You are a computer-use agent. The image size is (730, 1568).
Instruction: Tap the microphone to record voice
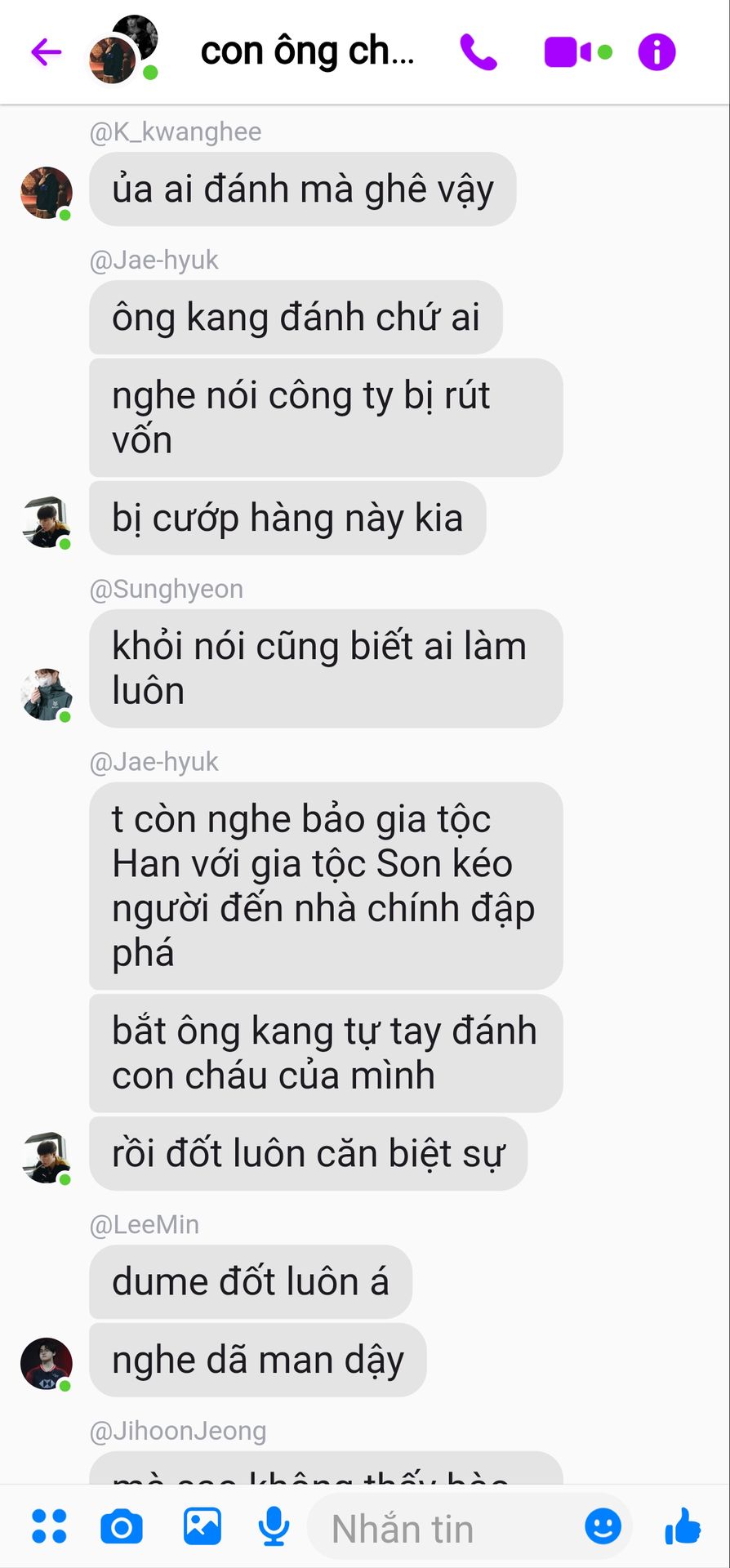tap(274, 1526)
